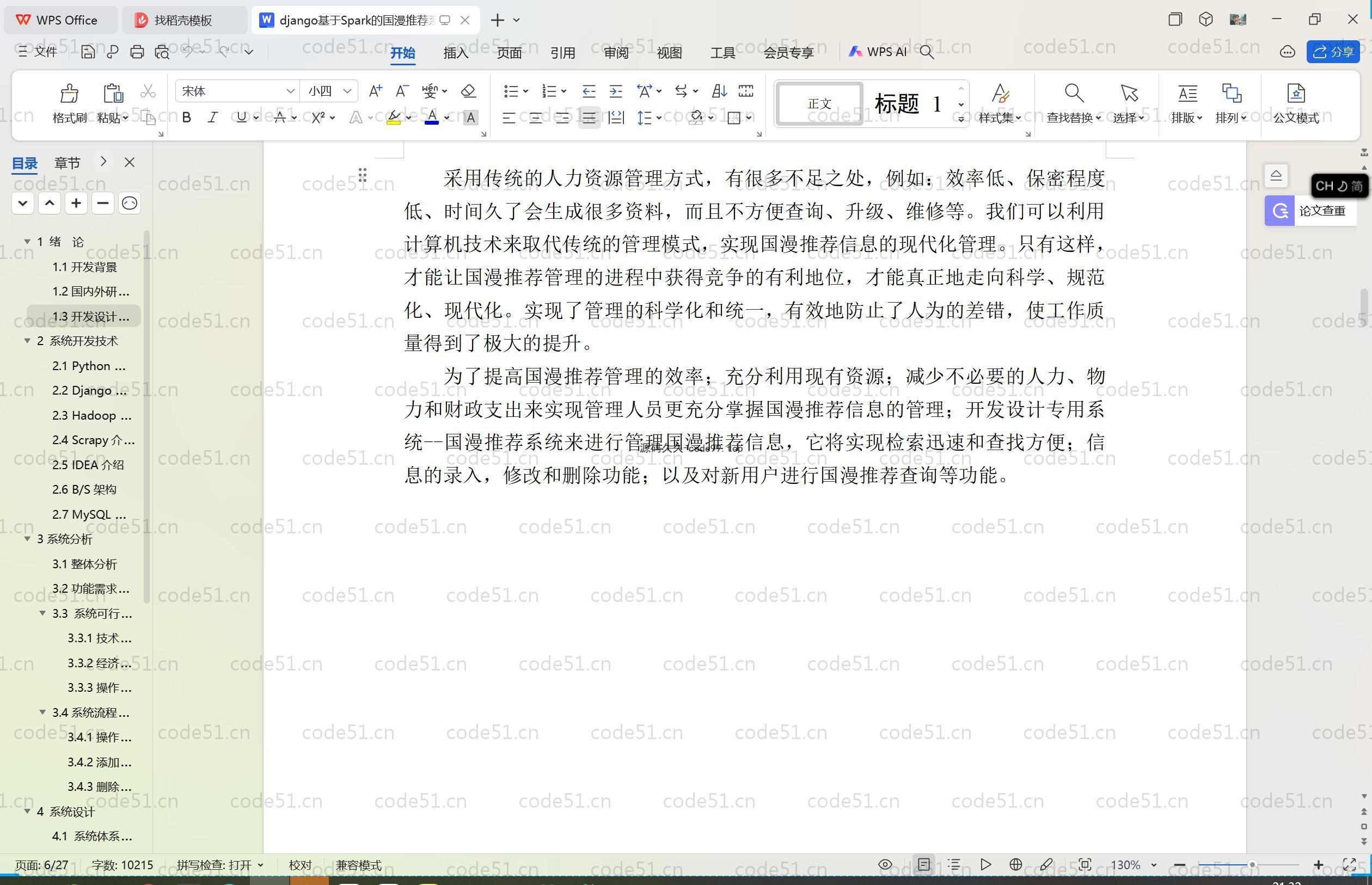Toggle eye protection mode in status bar

(x=885, y=864)
